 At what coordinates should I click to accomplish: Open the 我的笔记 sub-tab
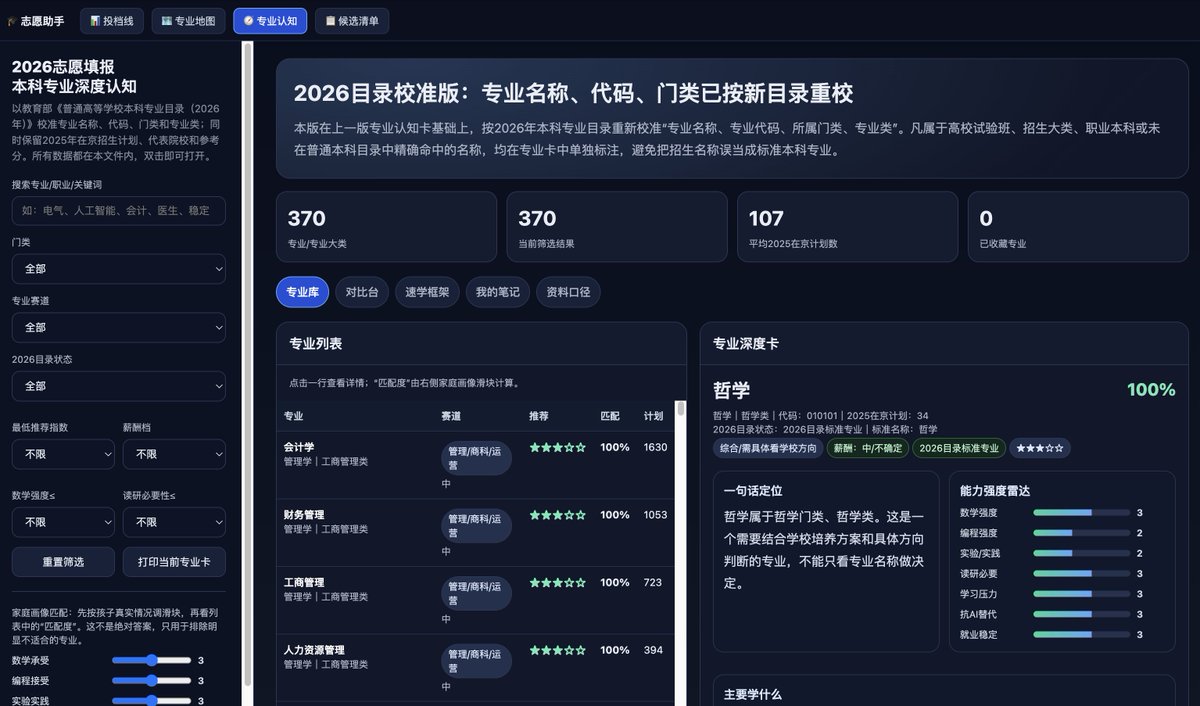coord(498,293)
